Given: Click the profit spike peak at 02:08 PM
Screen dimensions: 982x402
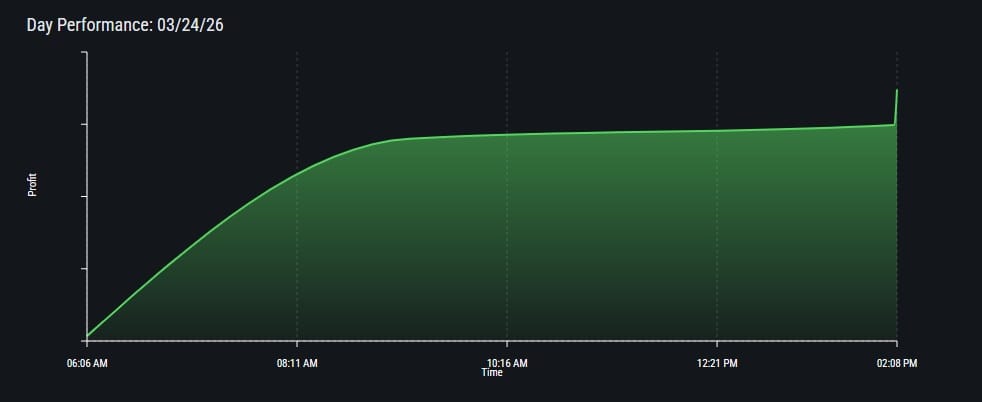Looking at the screenshot, I should [x=896, y=91].
